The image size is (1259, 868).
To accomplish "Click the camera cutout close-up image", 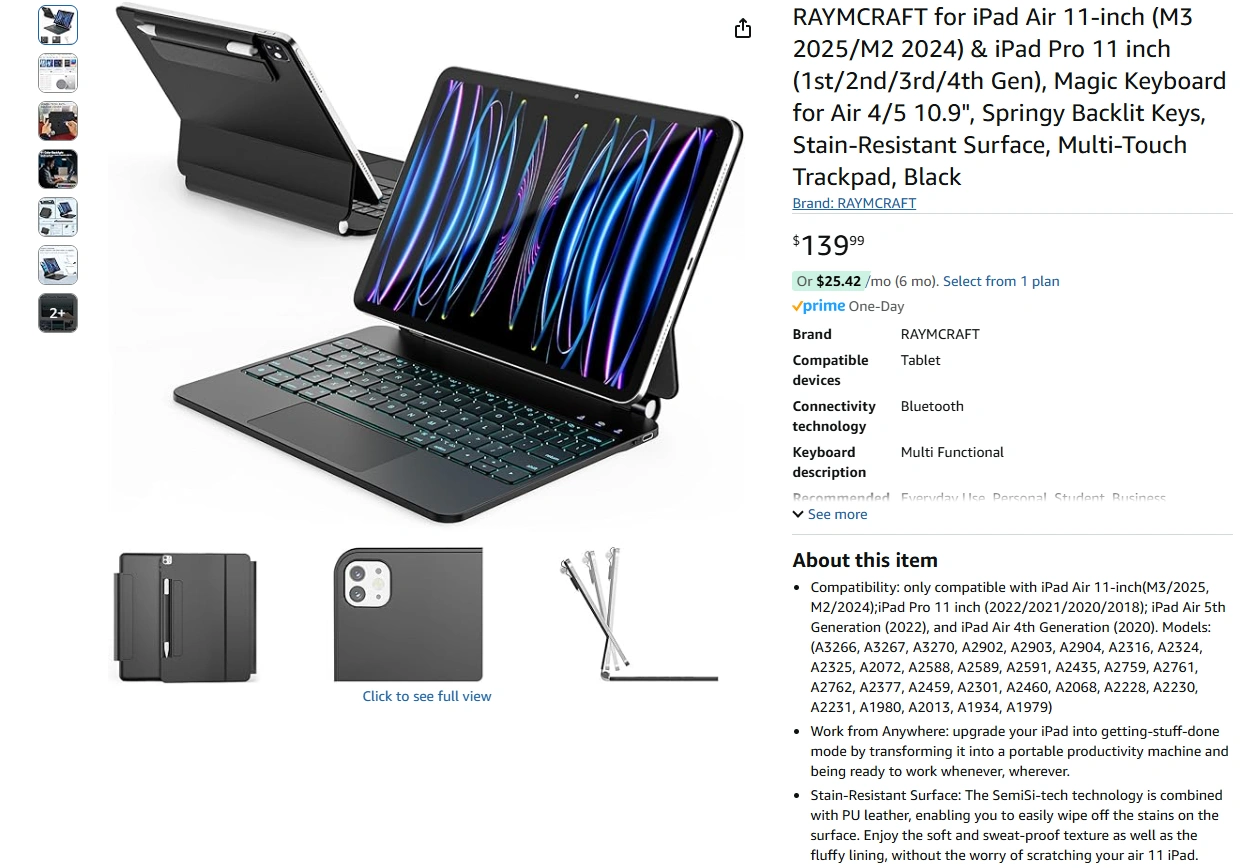I will click(408, 614).
